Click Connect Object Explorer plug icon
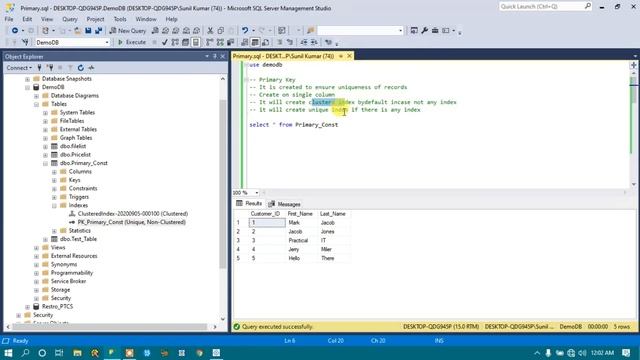 40,68
